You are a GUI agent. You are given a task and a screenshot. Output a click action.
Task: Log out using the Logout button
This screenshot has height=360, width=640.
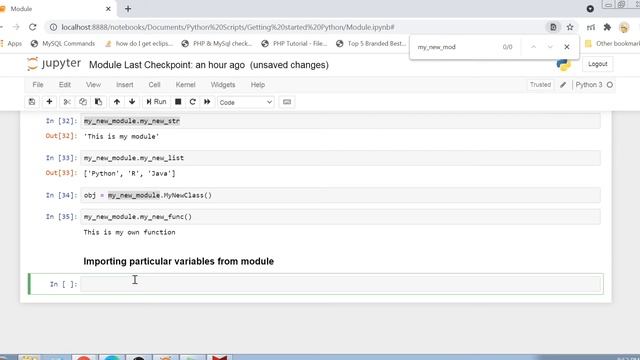tap(598, 64)
